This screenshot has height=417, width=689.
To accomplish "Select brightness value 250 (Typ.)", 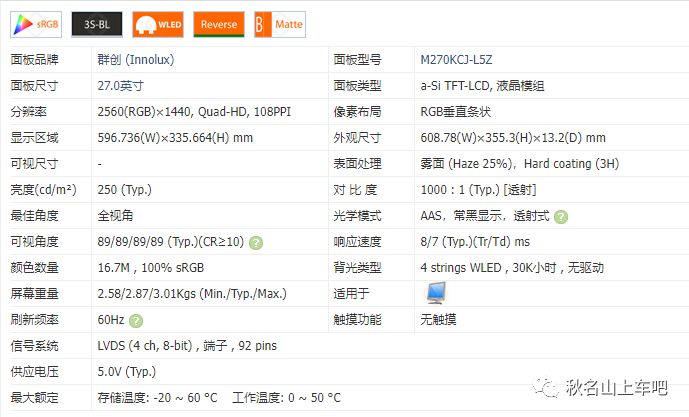I will 125,189.
